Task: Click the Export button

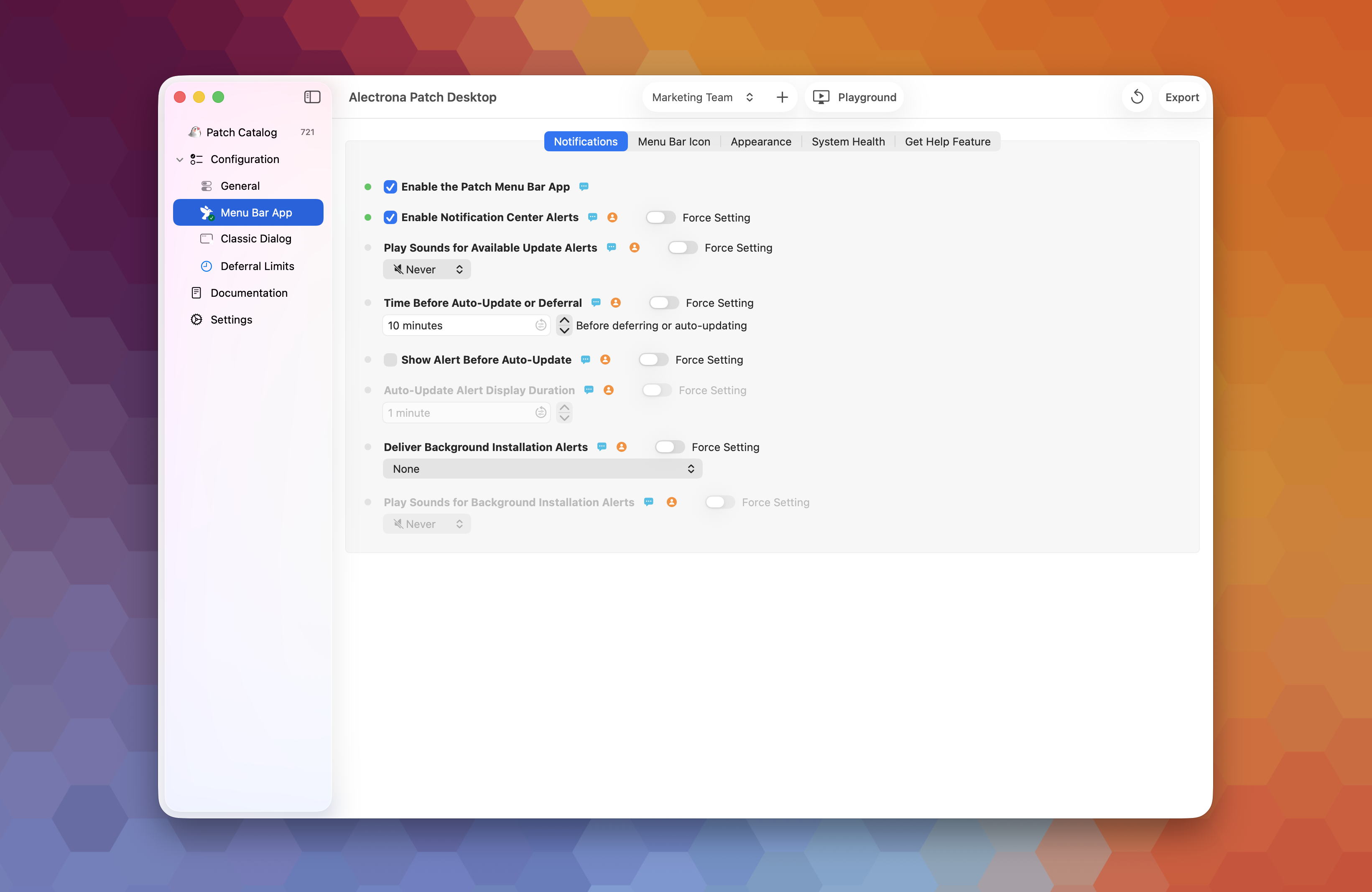Action: (1182, 97)
